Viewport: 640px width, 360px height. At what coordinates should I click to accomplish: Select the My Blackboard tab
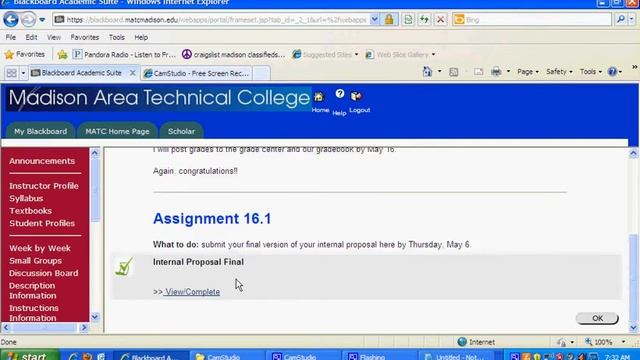coord(40,131)
